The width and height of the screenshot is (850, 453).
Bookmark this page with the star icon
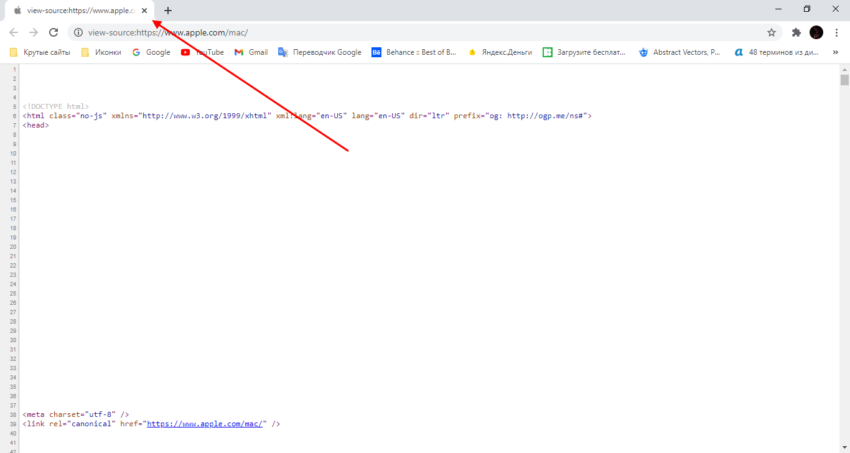(771, 32)
